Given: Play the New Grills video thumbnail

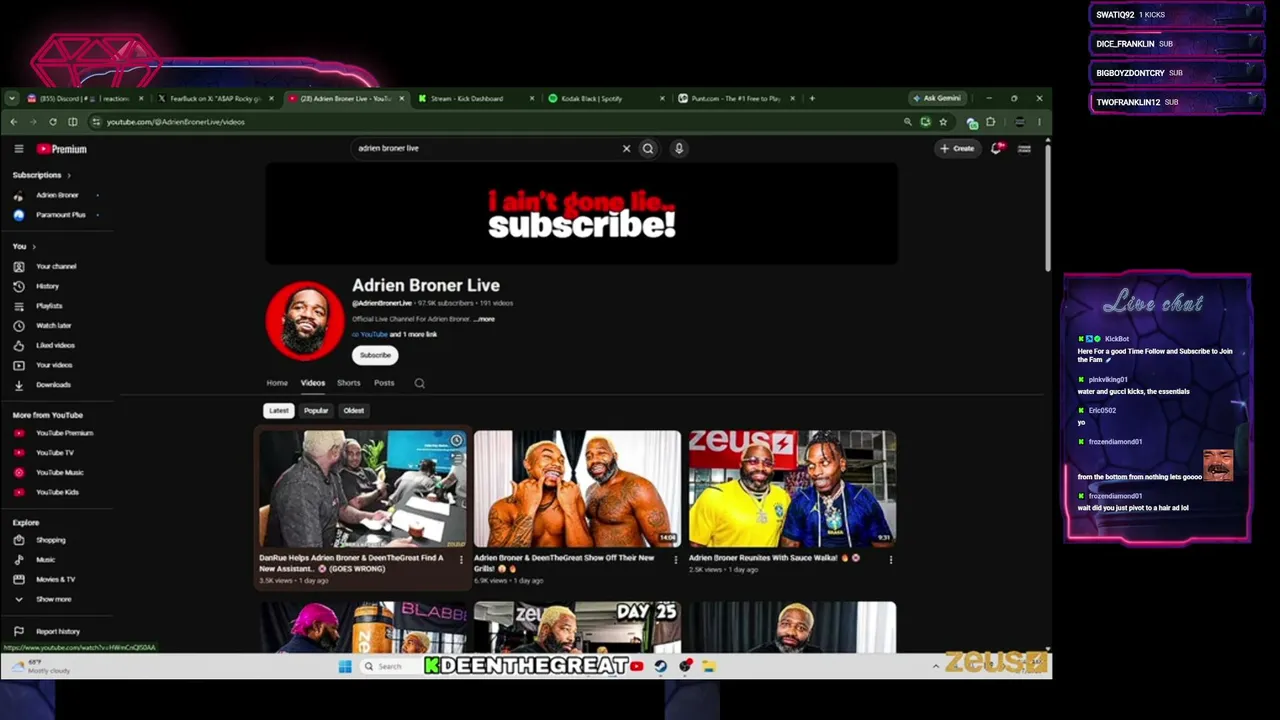Looking at the screenshot, I should 577,489.
